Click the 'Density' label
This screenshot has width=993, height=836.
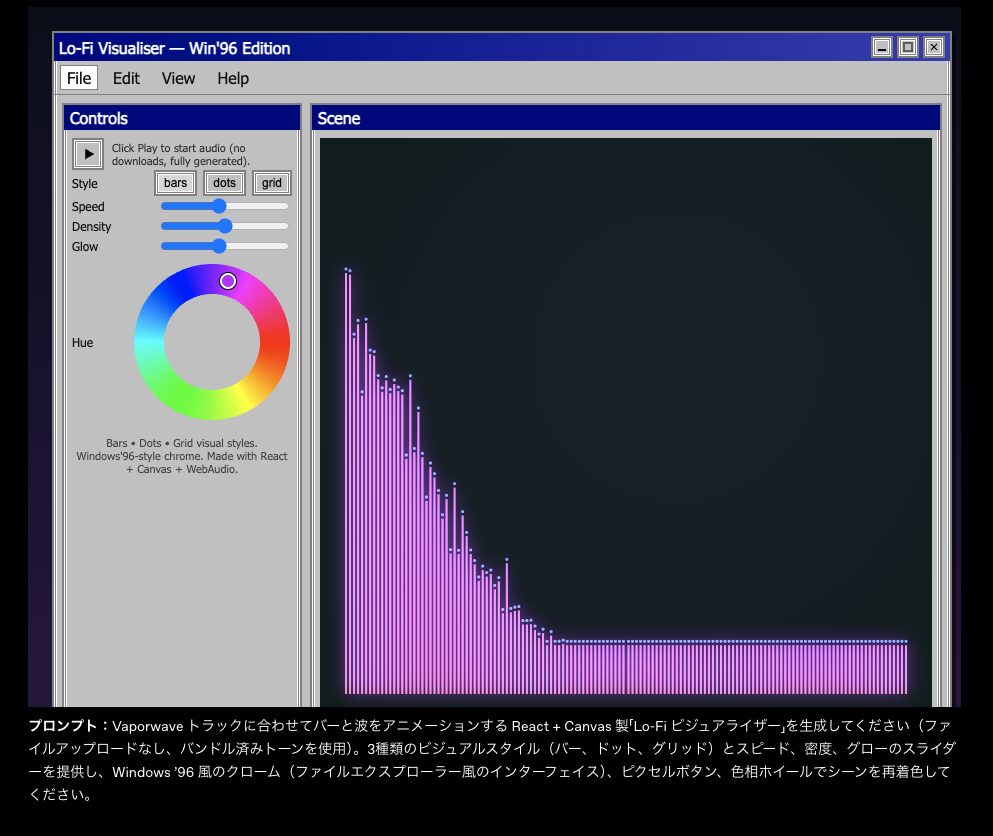[x=91, y=227]
